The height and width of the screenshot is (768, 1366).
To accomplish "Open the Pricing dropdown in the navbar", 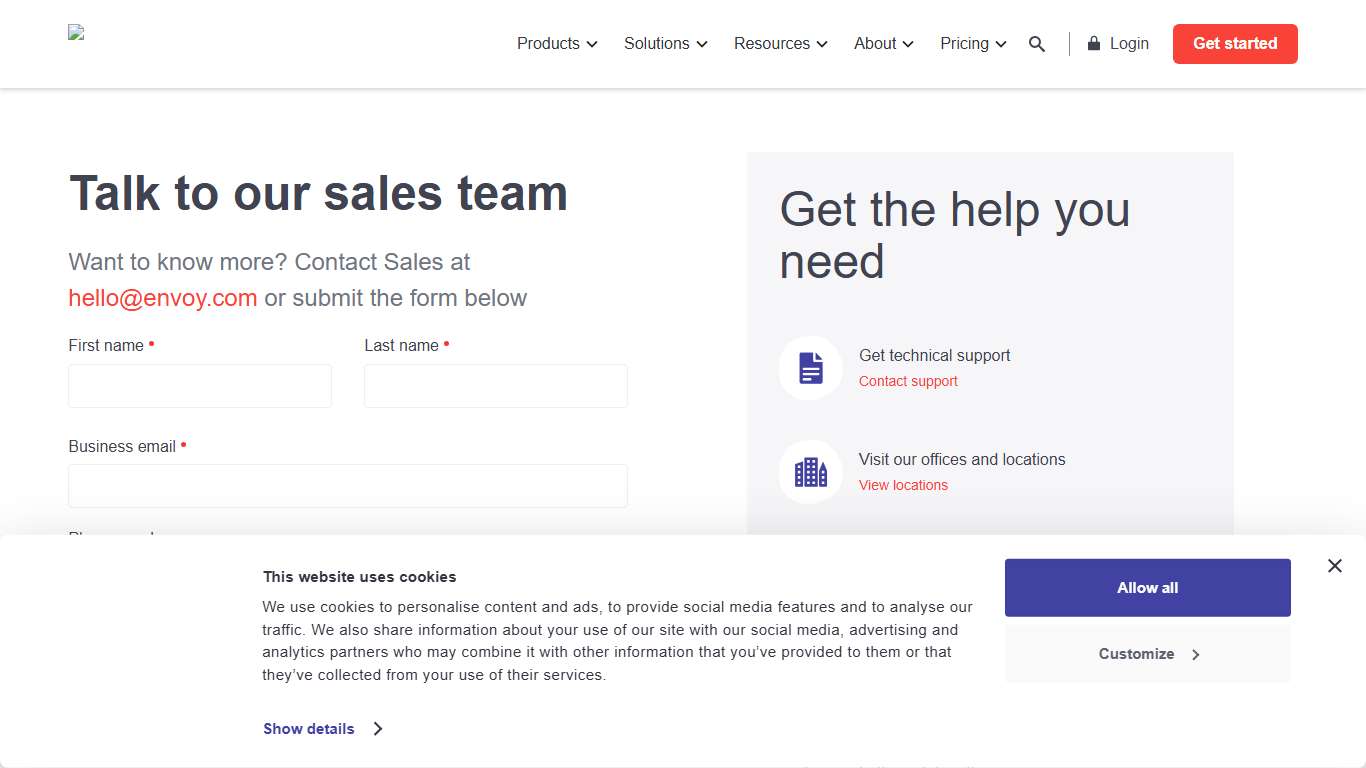I will (972, 43).
